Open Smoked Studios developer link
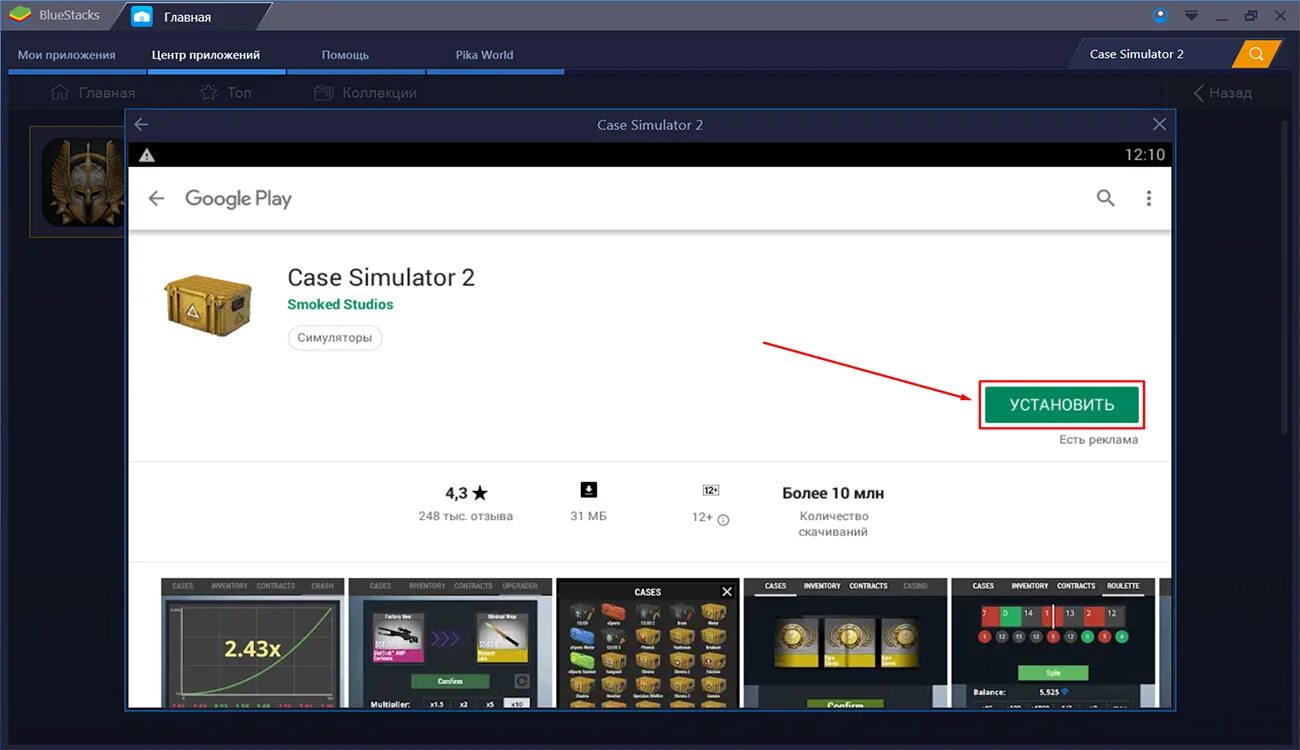The image size is (1300, 750). pos(340,304)
